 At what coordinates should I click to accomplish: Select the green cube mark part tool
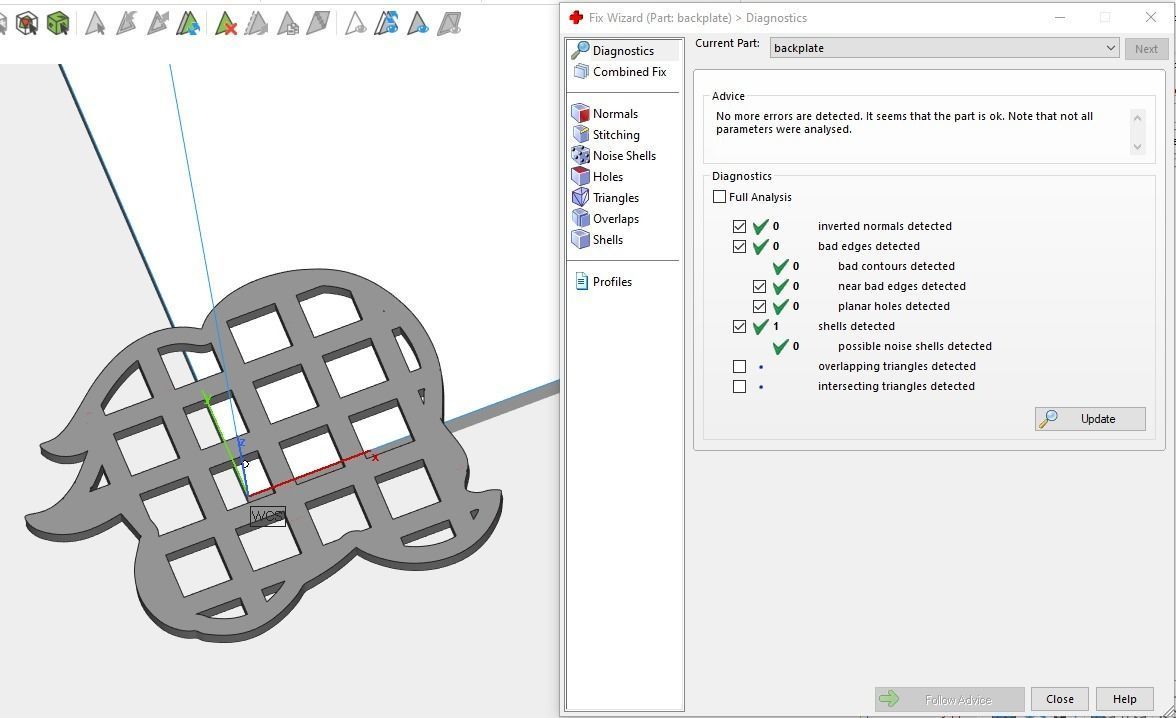tap(58, 23)
